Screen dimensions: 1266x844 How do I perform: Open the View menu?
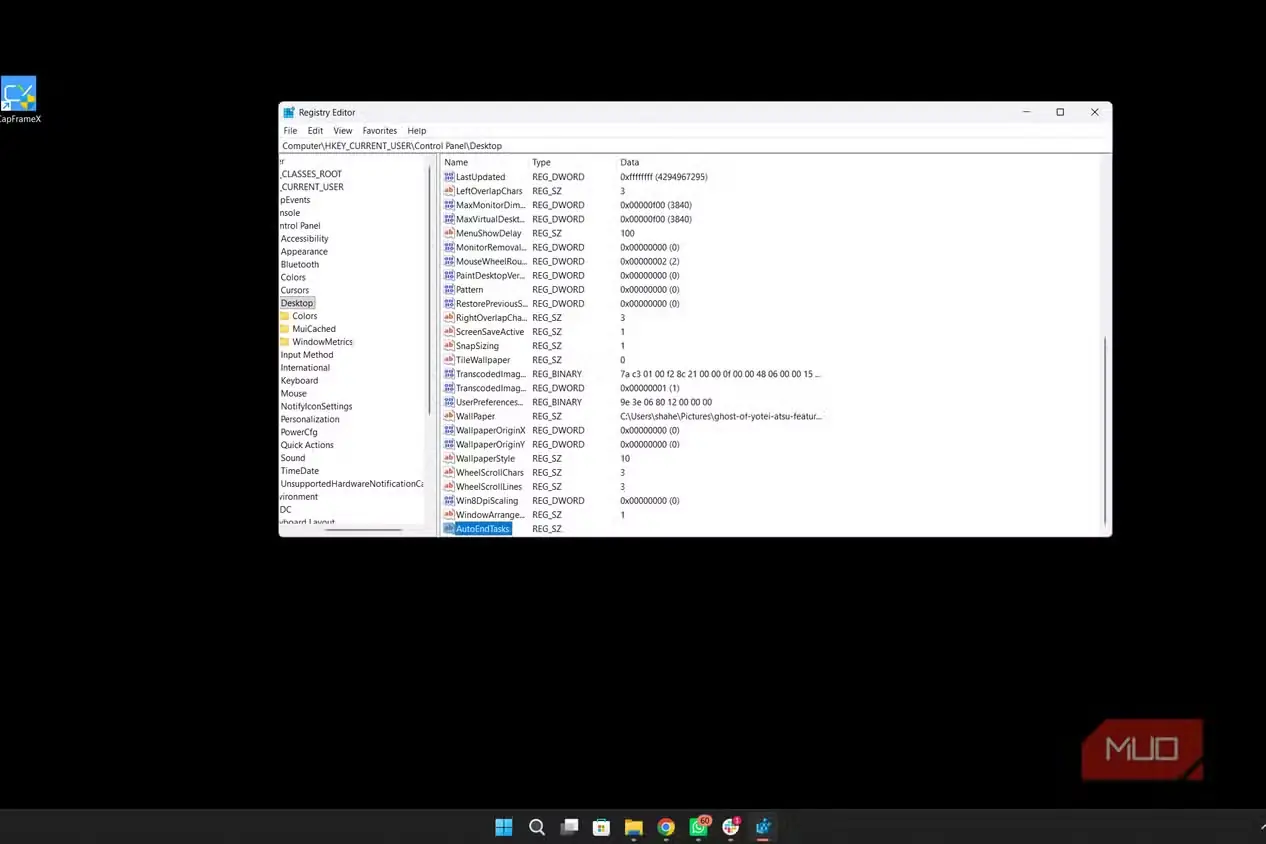click(x=342, y=131)
